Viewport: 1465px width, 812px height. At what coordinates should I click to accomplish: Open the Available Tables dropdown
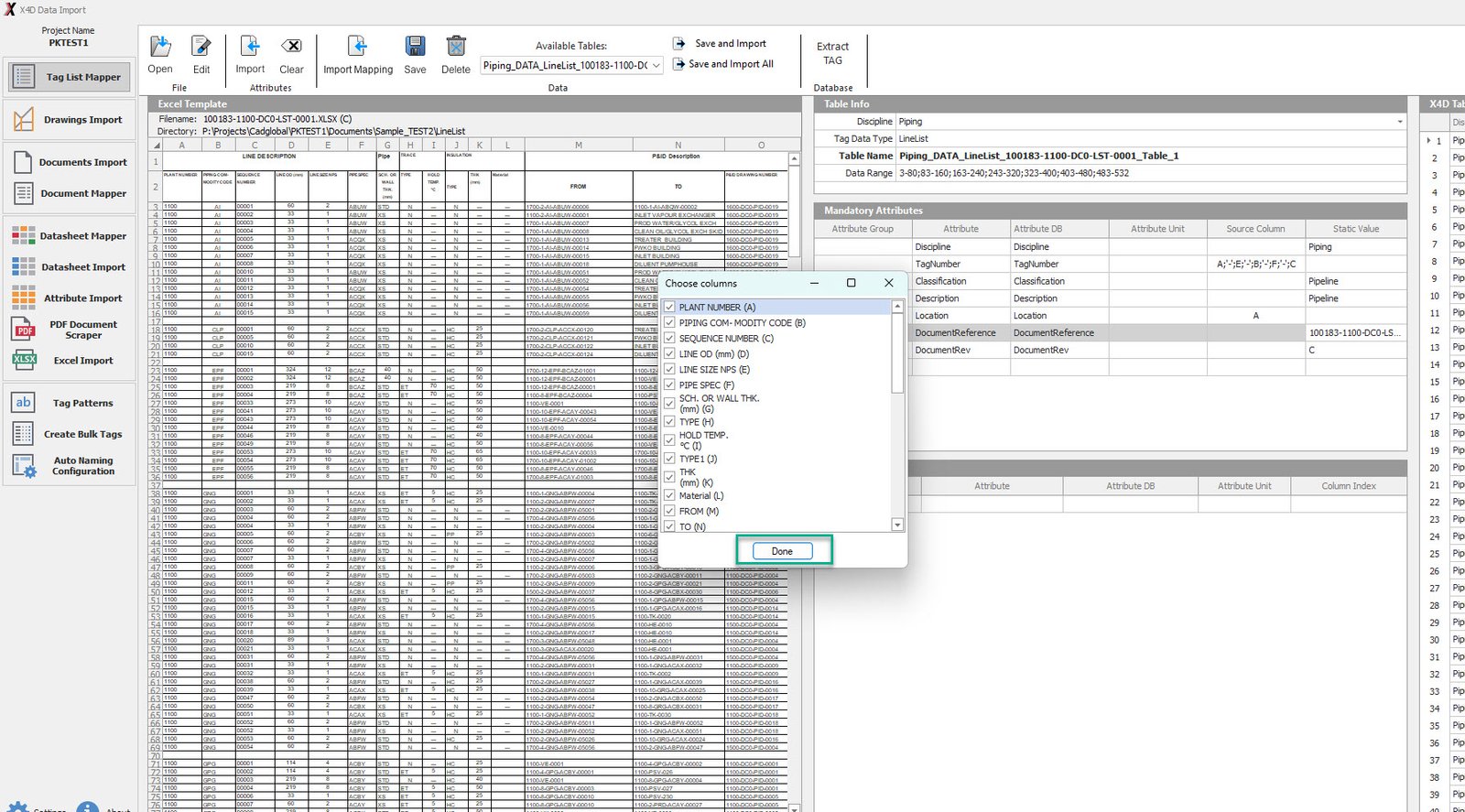pos(657,66)
